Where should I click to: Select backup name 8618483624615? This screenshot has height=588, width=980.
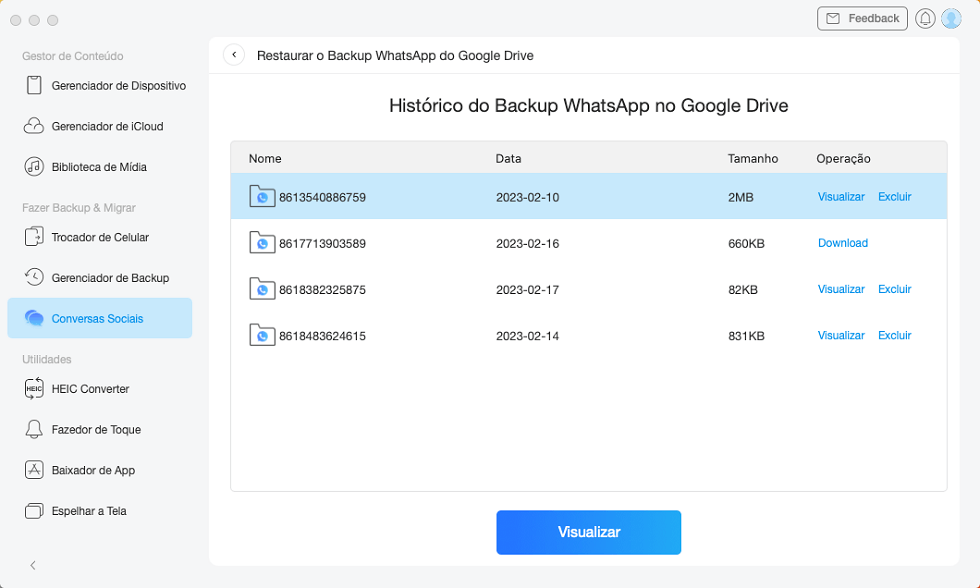tap(322, 336)
